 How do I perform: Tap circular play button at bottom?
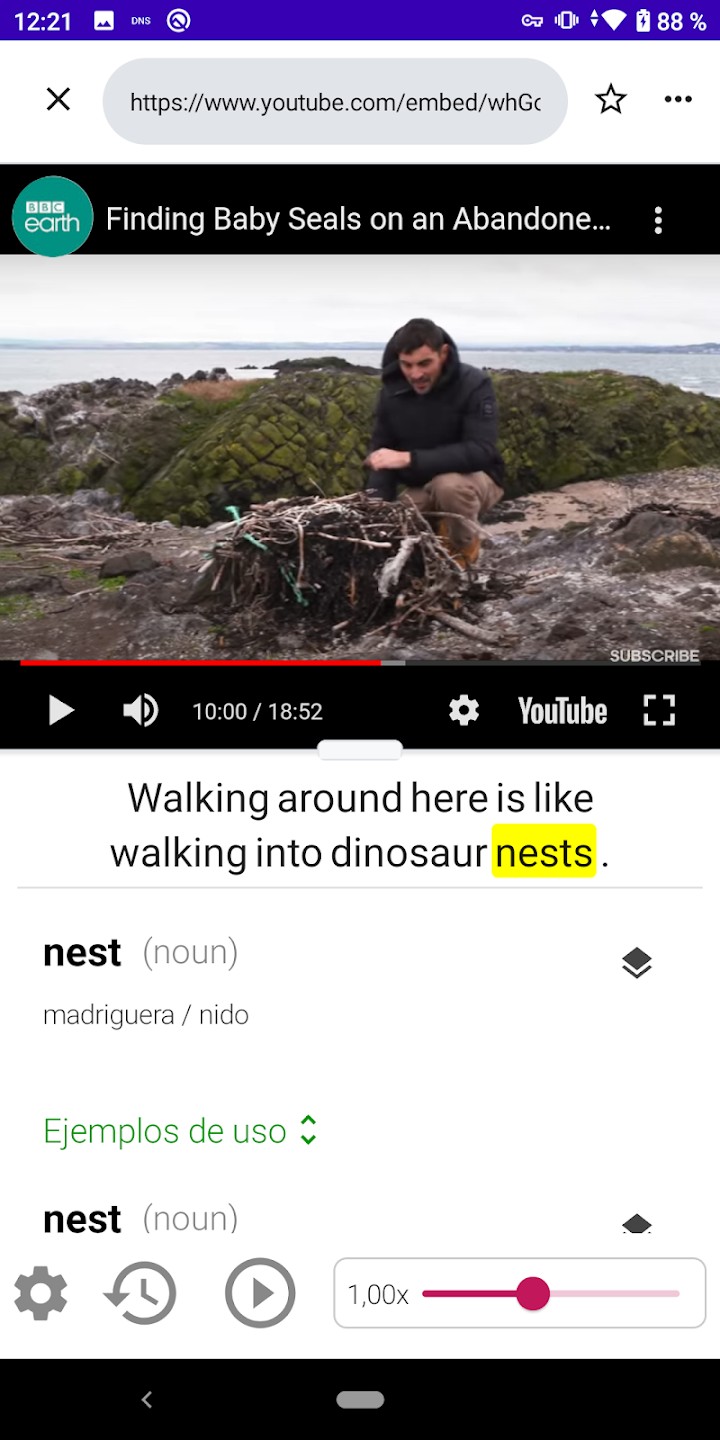(x=260, y=1293)
